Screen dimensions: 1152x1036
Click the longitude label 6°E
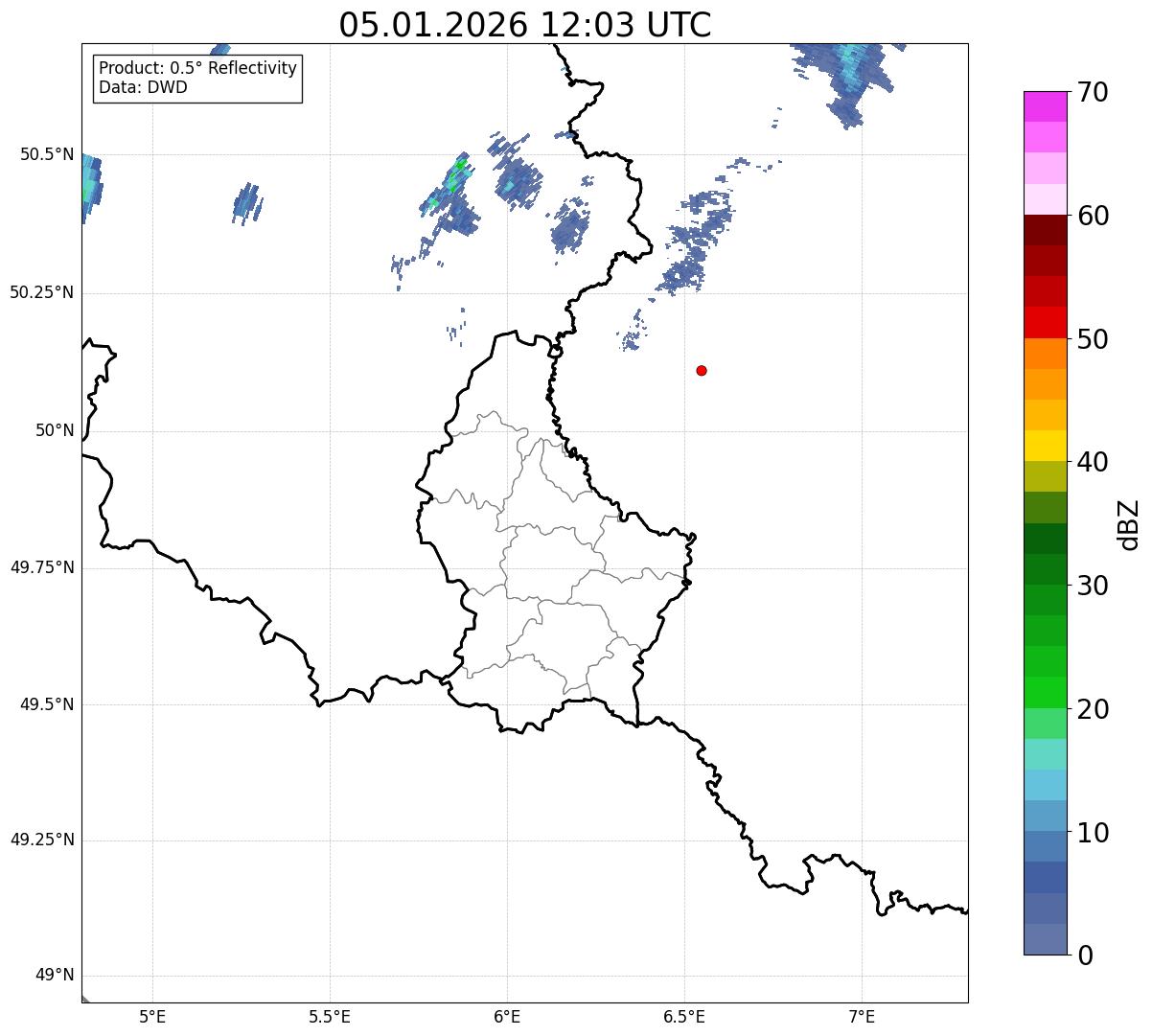tap(507, 1016)
